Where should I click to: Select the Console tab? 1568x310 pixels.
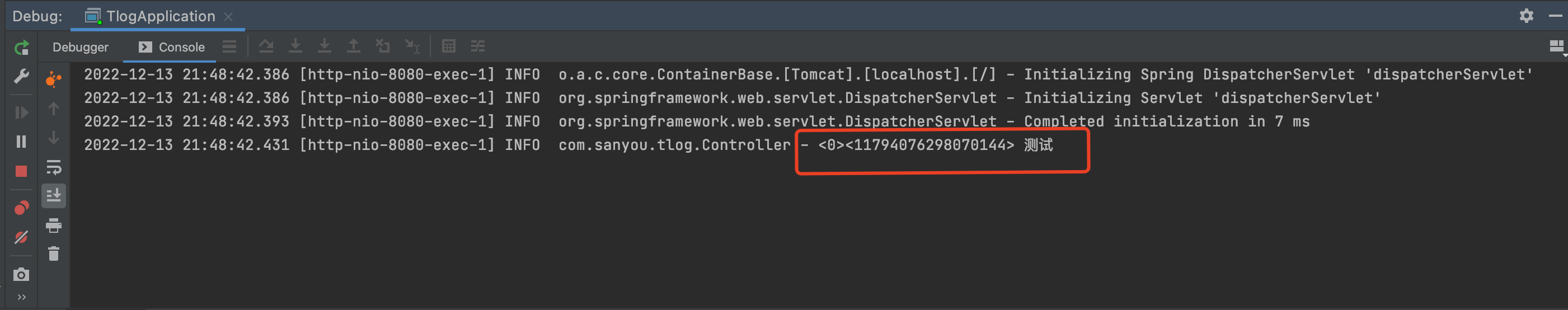coord(171,47)
